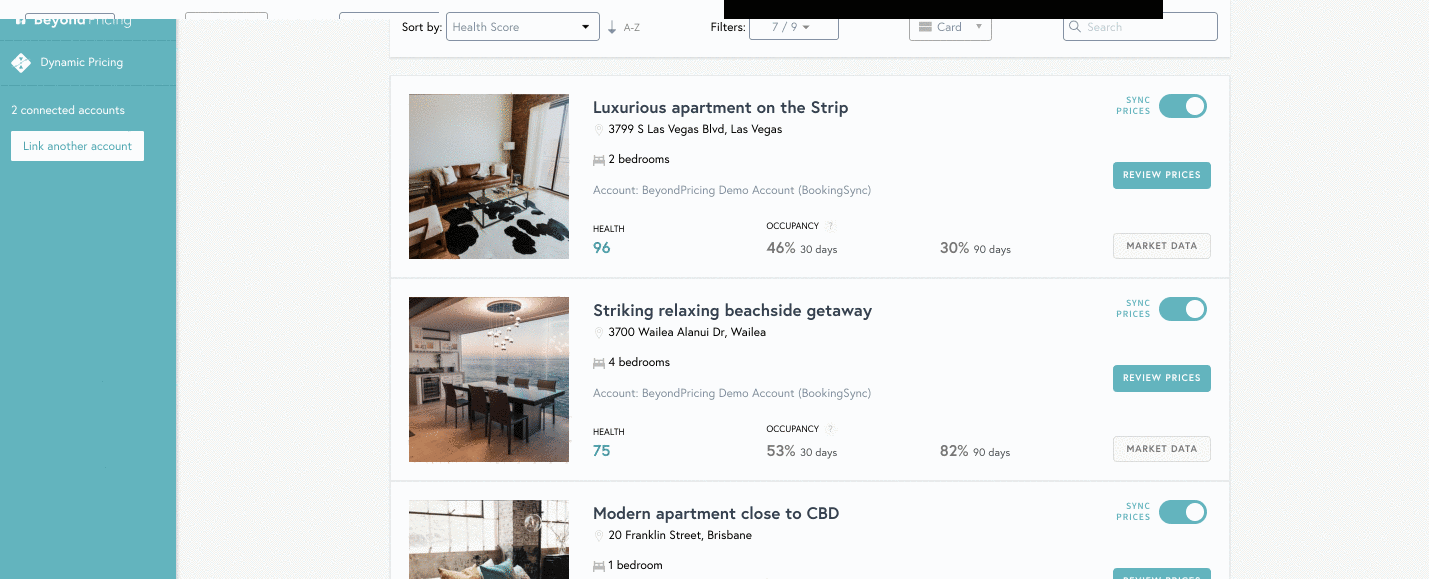Click location pin icon beside 20 Franklin Street
Image resolution: width=1429 pixels, height=579 pixels.
point(599,536)
